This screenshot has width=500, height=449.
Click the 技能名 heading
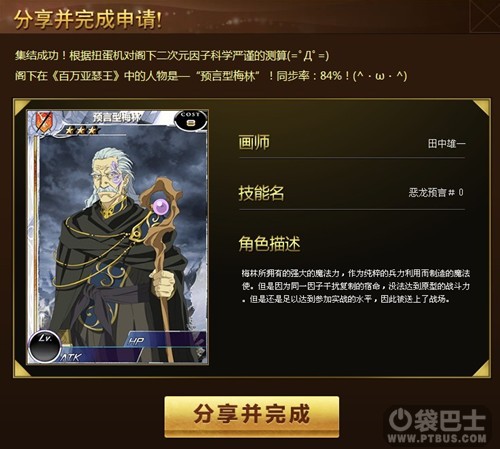tap(261, 193)
